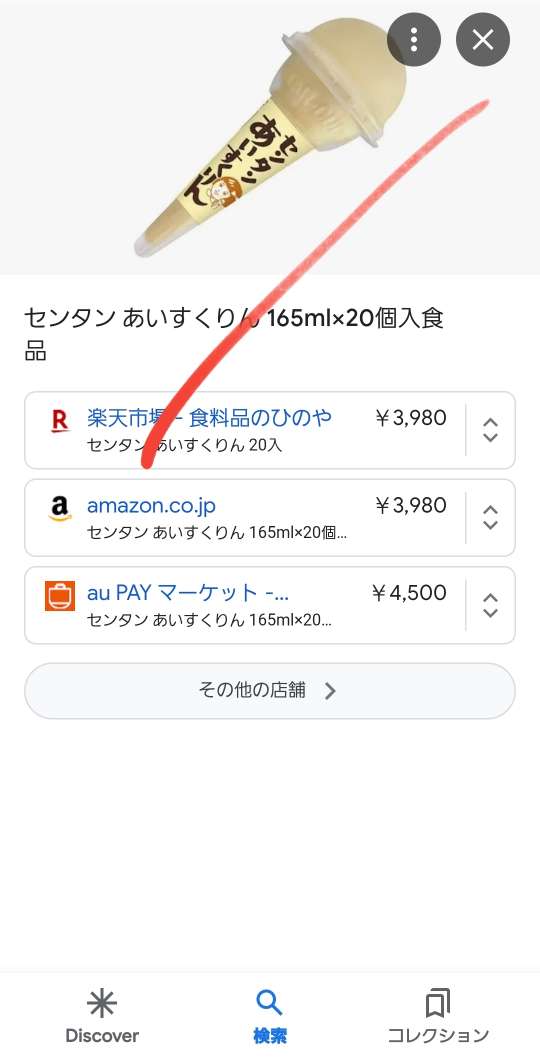Tap the Amazon logo icon

(x=60, y=509)
